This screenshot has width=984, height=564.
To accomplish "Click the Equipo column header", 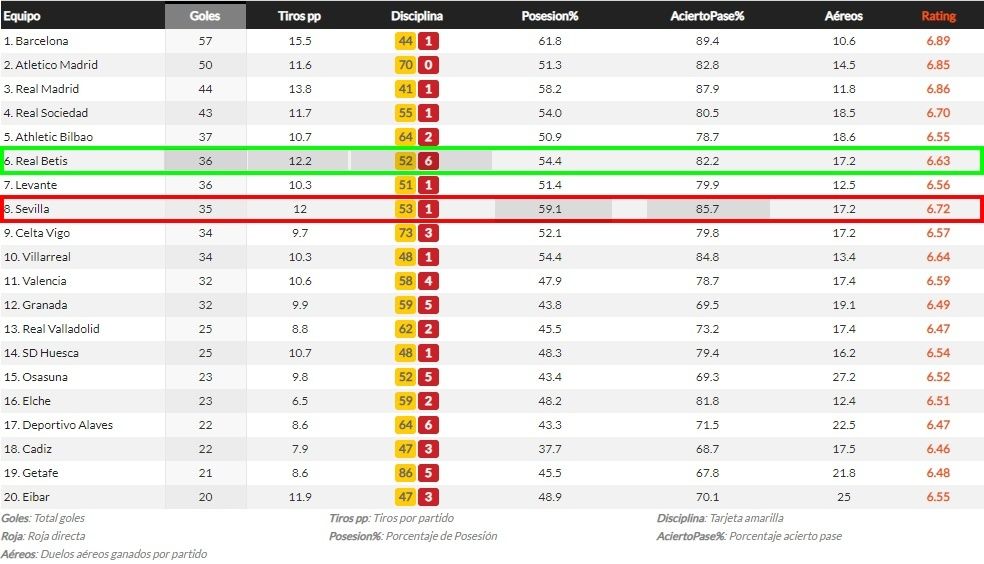I will point(21,16).
